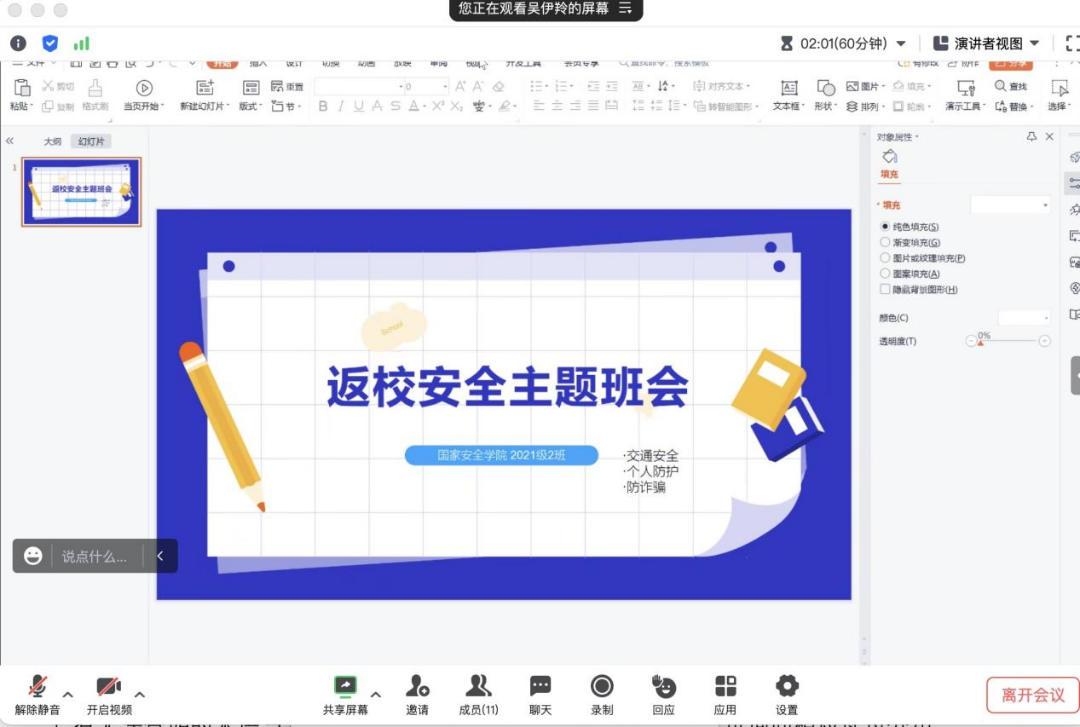1080x727 pixels.
Task: Click the 透明度 transparency slider
Action: 1010,341
